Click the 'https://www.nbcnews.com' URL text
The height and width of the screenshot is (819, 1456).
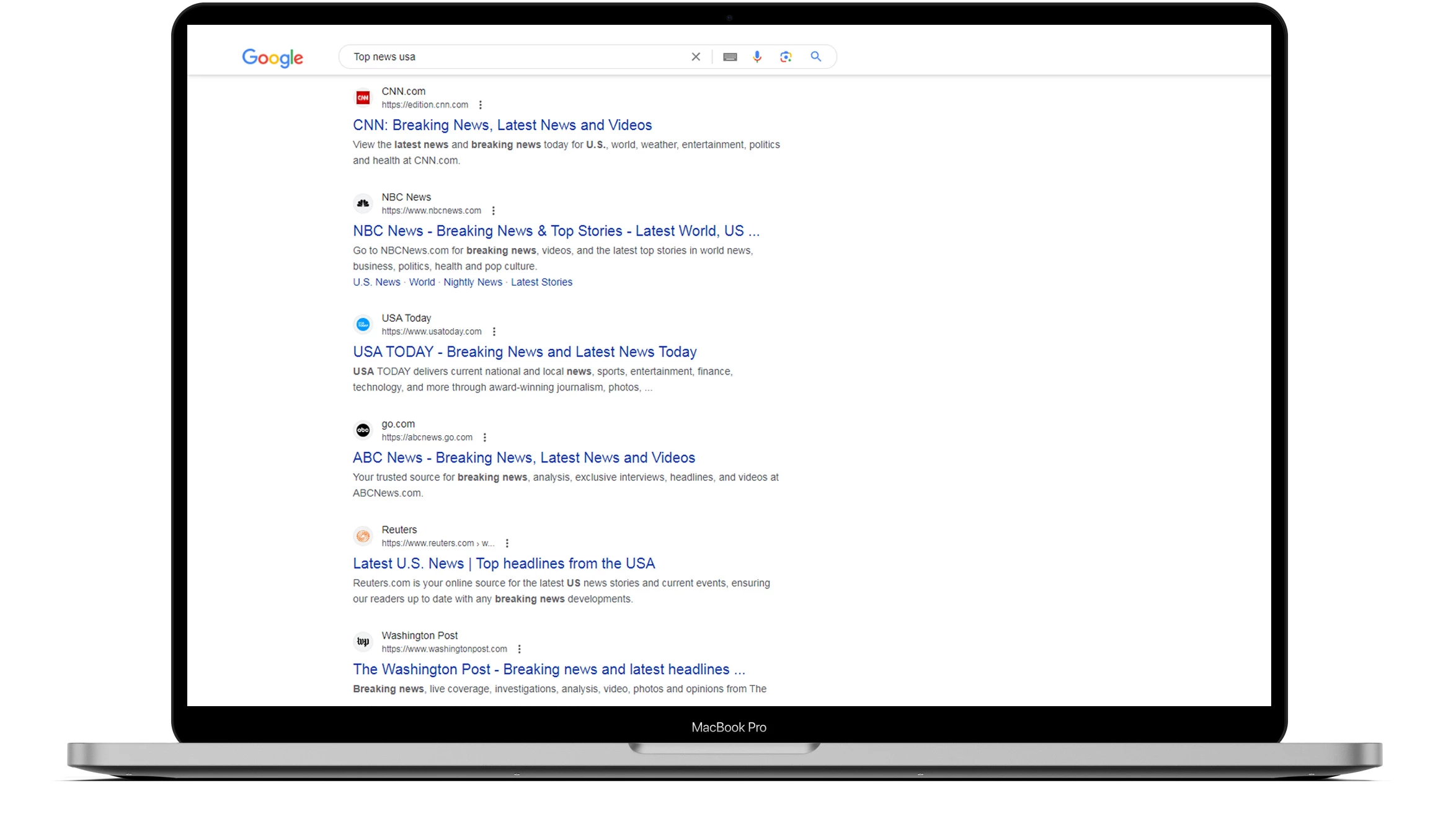[431, 211]
